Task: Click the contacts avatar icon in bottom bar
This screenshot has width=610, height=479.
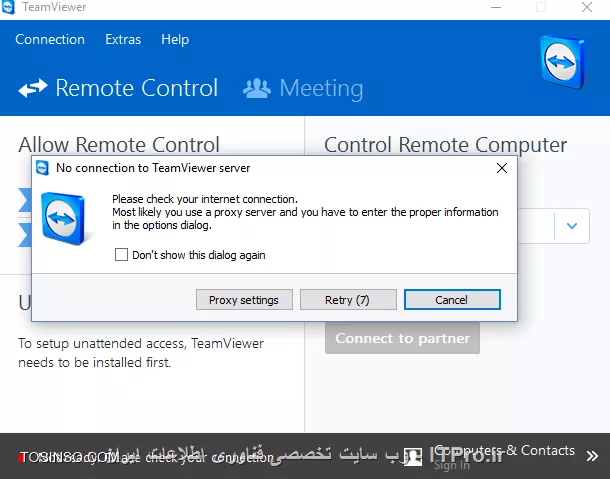Action: 413,456
